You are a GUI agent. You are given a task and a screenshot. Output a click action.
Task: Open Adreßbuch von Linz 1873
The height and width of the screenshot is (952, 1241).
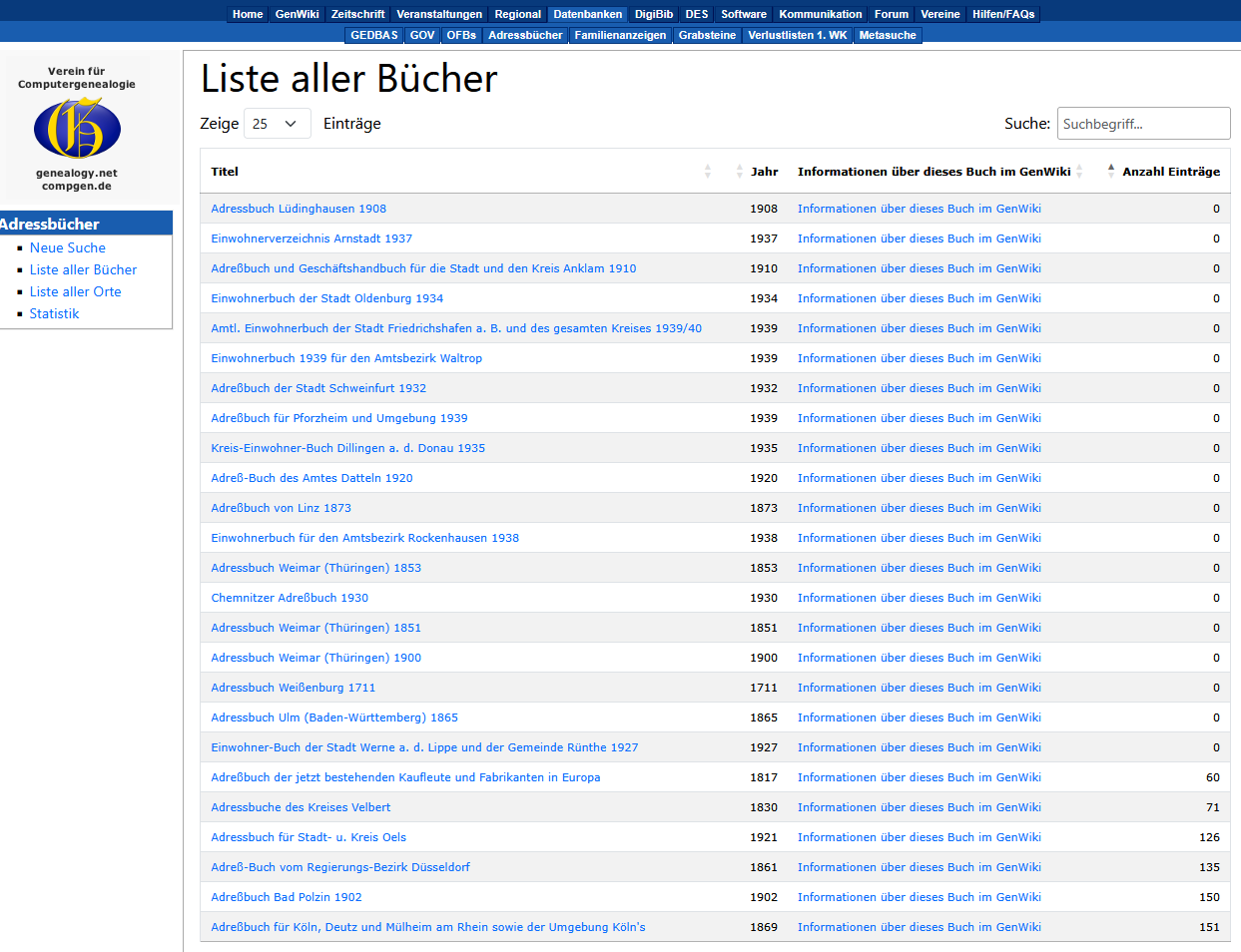pos(281,508)
